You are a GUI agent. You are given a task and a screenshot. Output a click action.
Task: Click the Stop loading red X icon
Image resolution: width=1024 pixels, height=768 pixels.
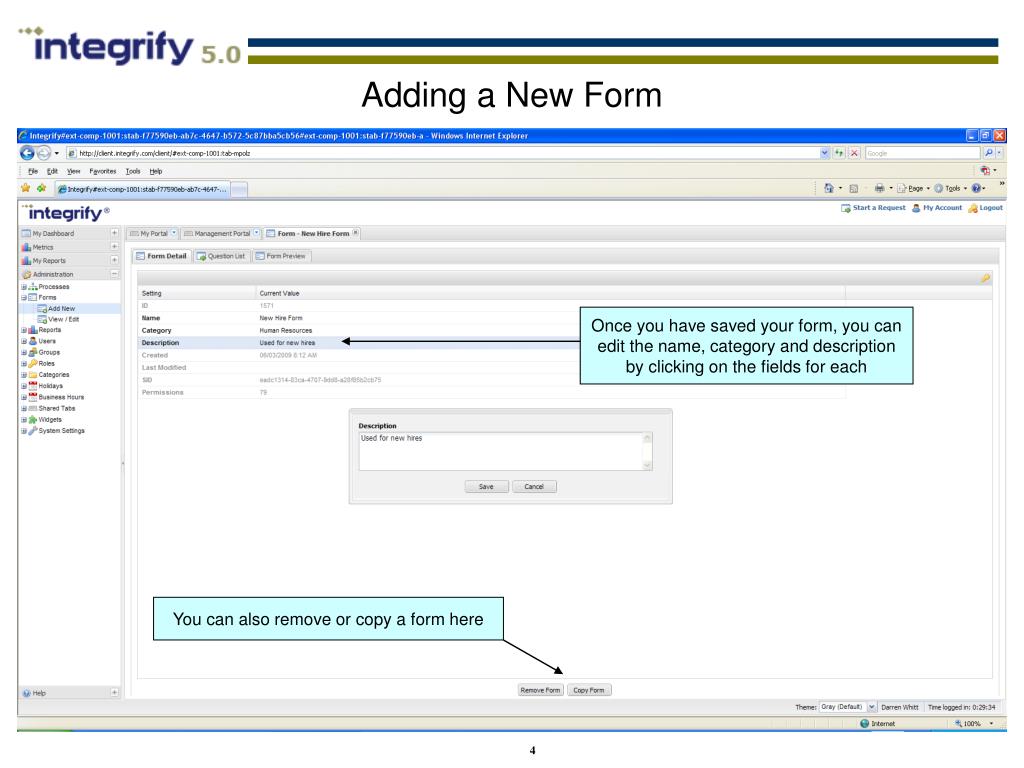point(854,153)
